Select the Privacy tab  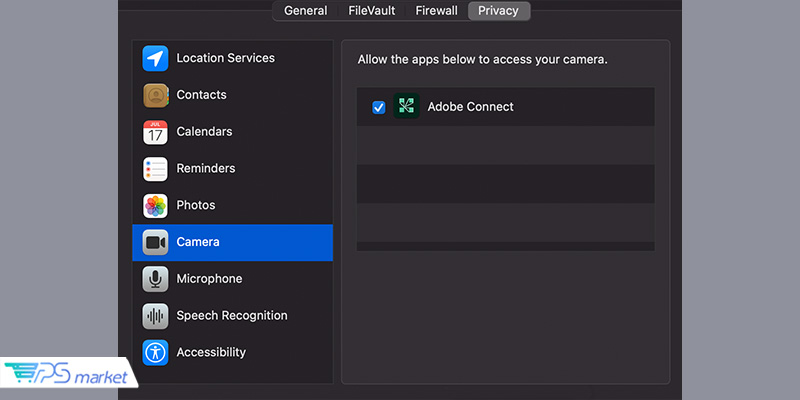(x=498, y=11)
